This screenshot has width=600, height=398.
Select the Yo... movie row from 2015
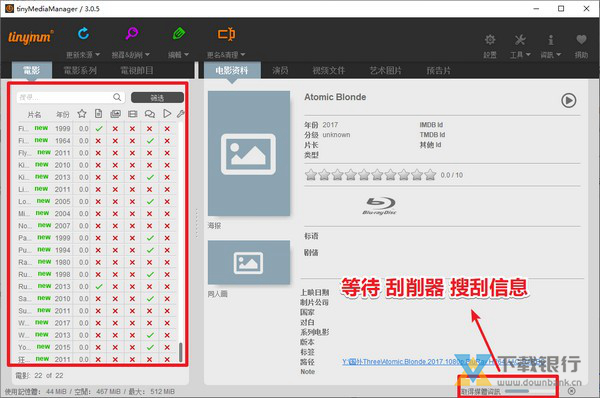tap(97, 347)
